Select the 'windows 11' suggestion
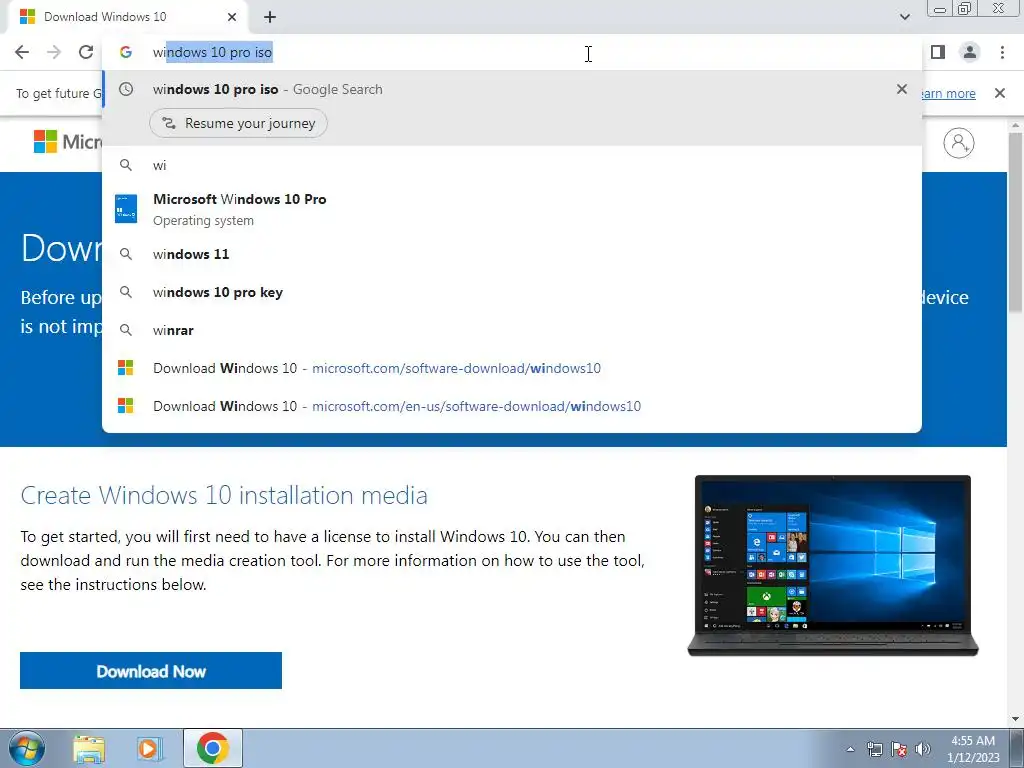 tap(512, 254)
